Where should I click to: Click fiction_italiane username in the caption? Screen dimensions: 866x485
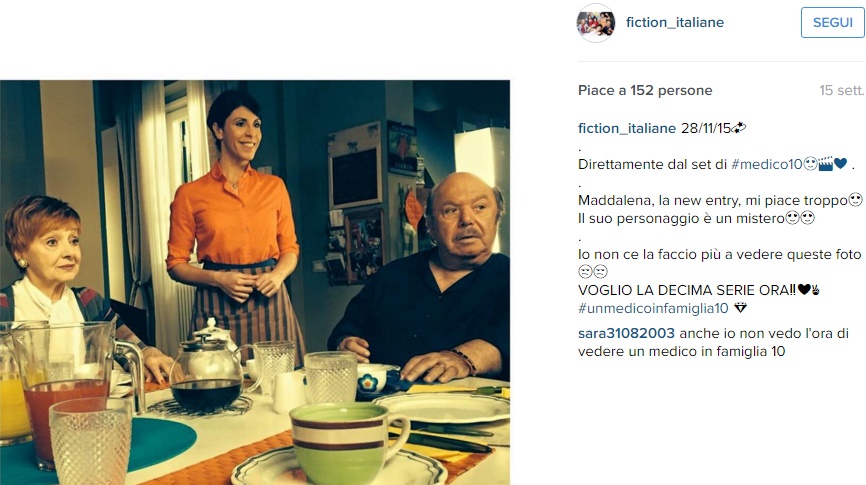[627, 128]
